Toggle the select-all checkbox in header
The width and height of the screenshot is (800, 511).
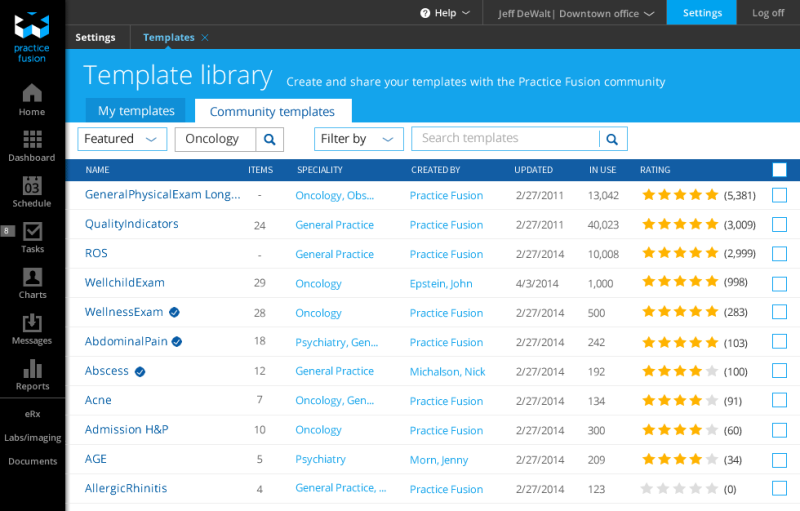[780, 170]
